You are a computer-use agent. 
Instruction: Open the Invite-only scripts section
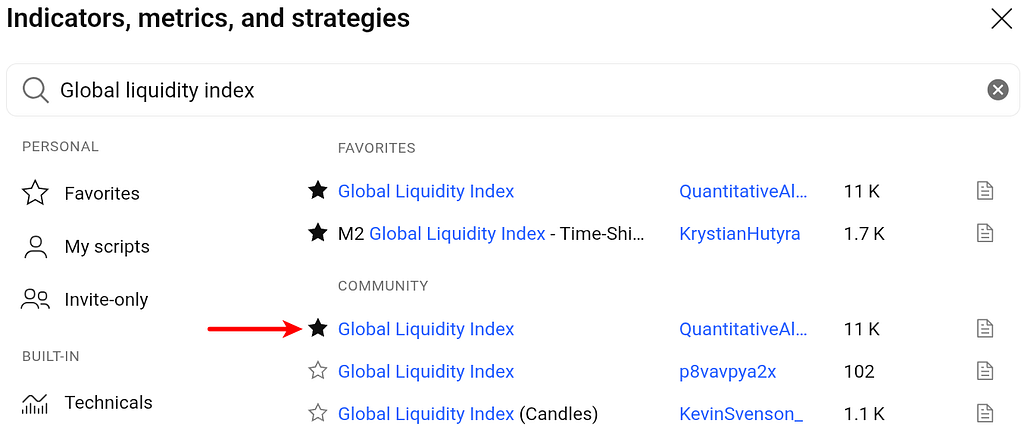pos(85,300)
